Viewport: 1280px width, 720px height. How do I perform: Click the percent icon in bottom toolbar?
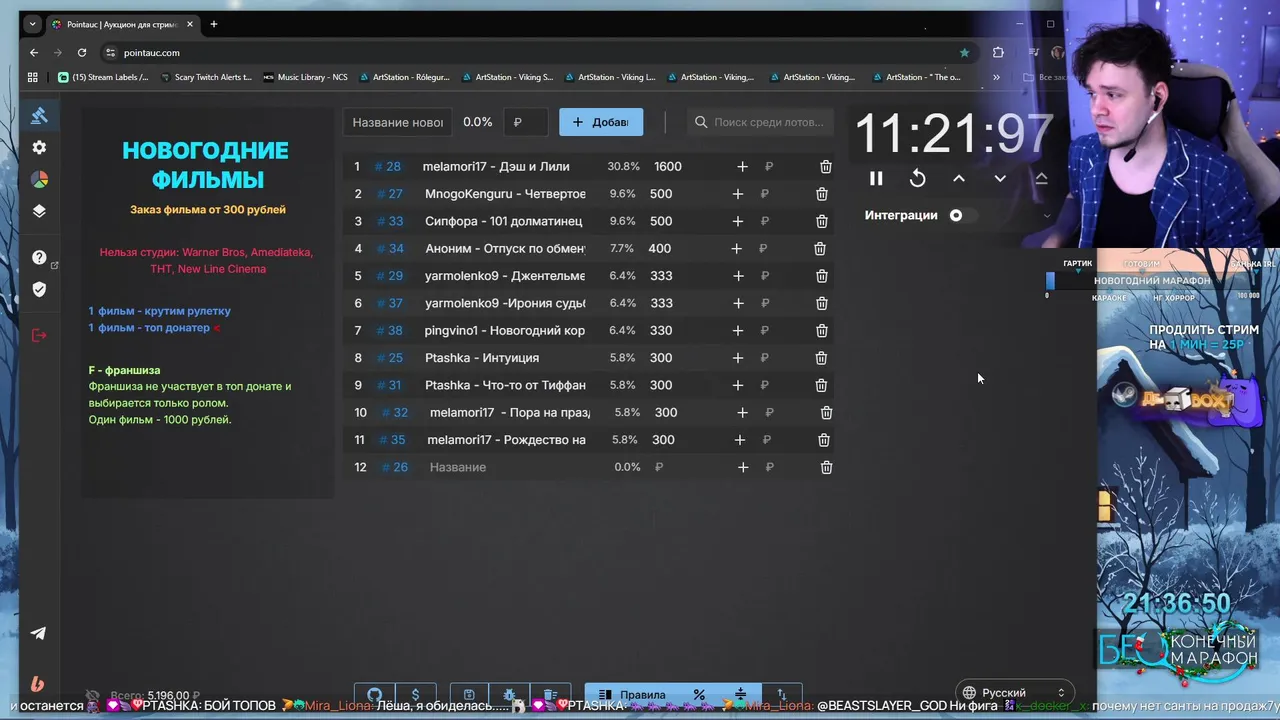(699, 695)
